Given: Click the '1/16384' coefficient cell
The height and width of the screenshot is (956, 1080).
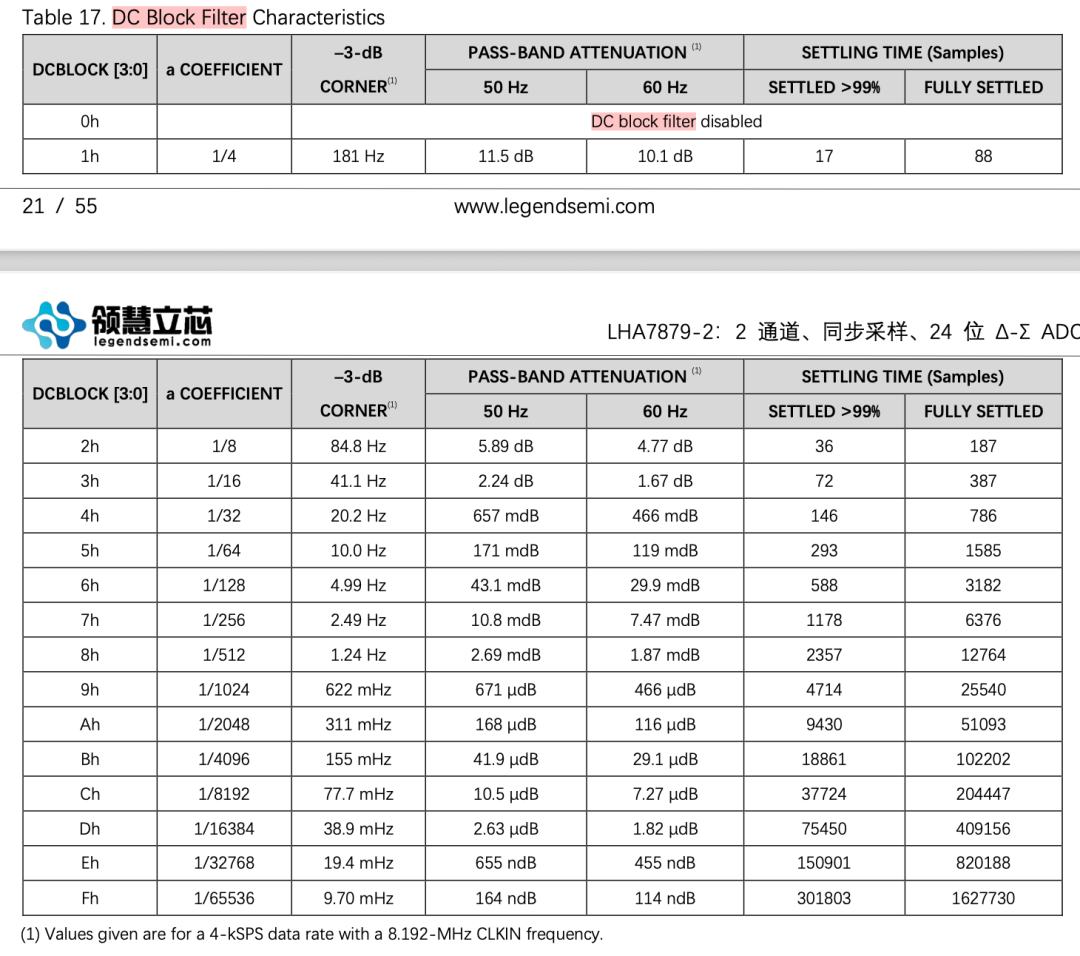Looking at the screenshot, I should click(x=224, y=829).
